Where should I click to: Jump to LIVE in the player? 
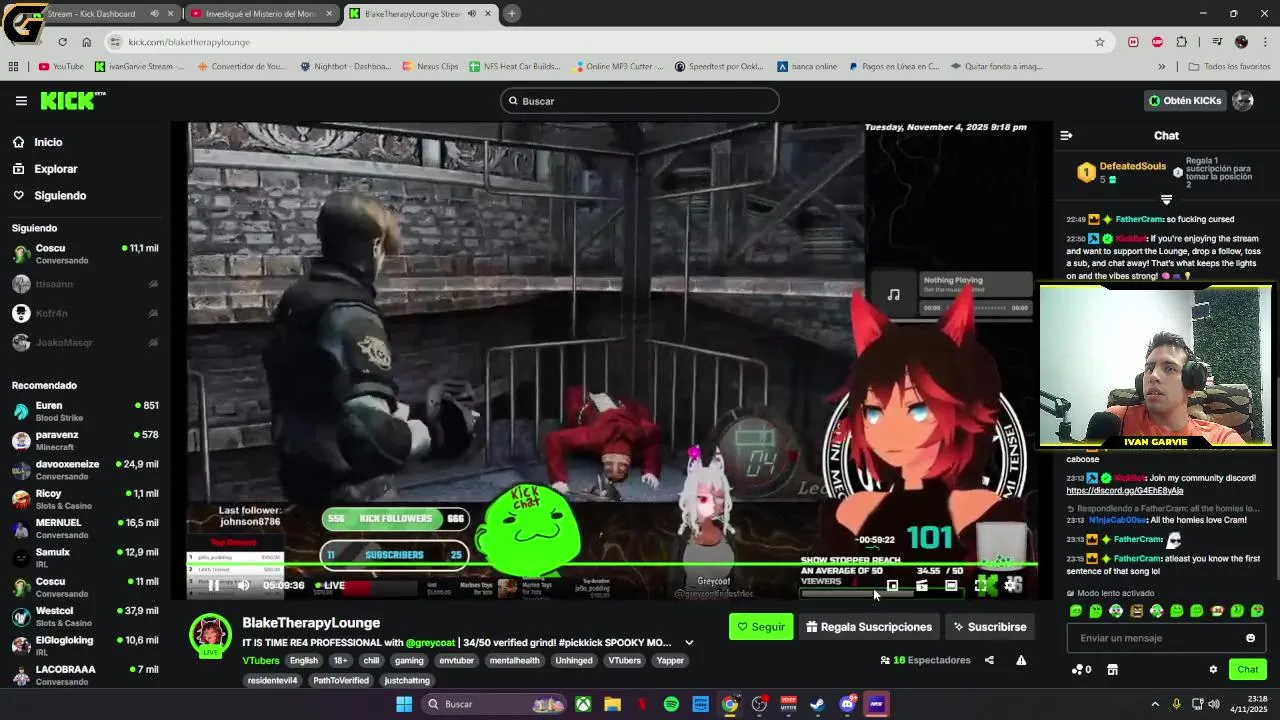[x=330, y=586]
